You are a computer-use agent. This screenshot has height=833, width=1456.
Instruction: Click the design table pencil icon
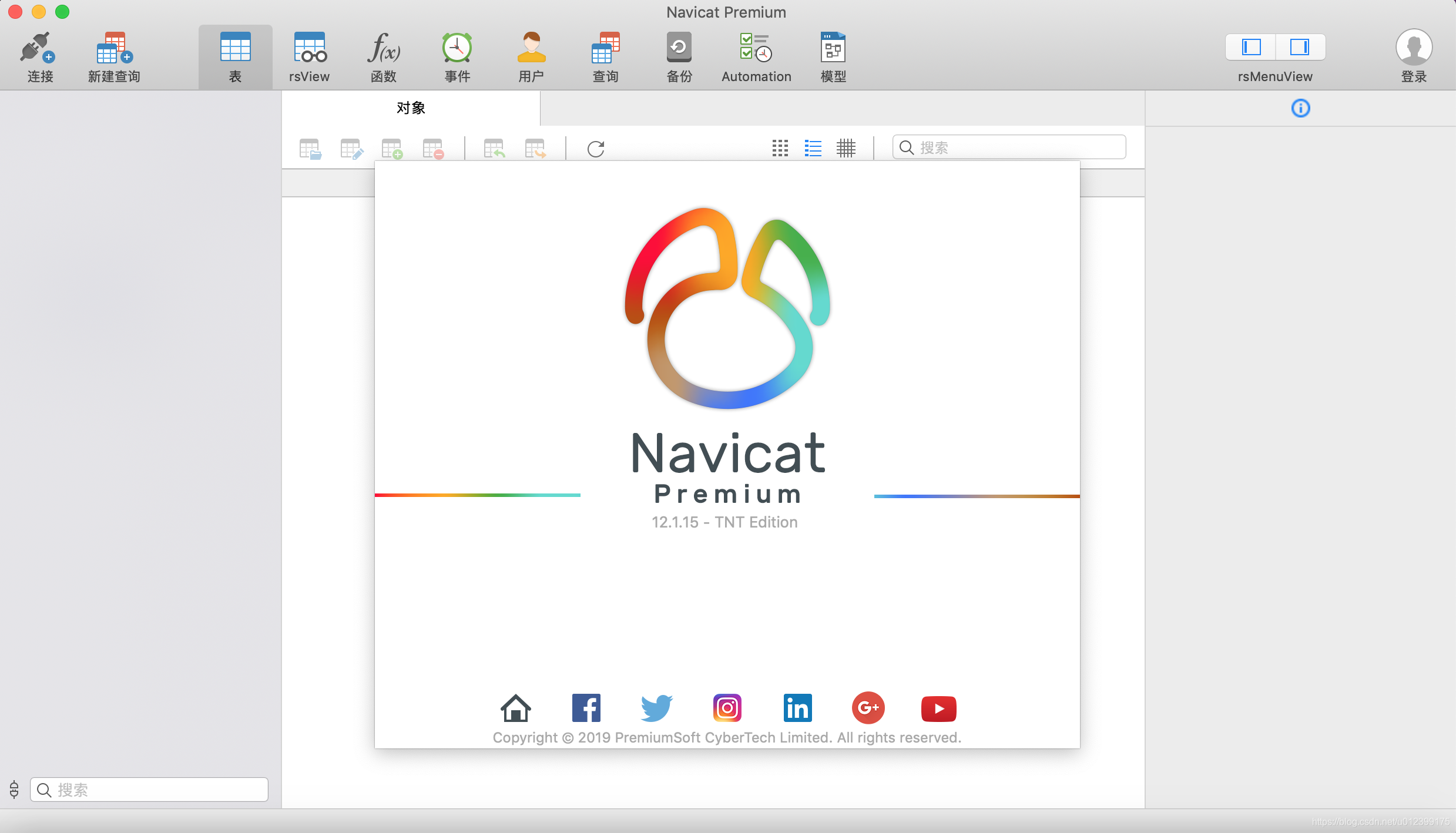[351, 149]
